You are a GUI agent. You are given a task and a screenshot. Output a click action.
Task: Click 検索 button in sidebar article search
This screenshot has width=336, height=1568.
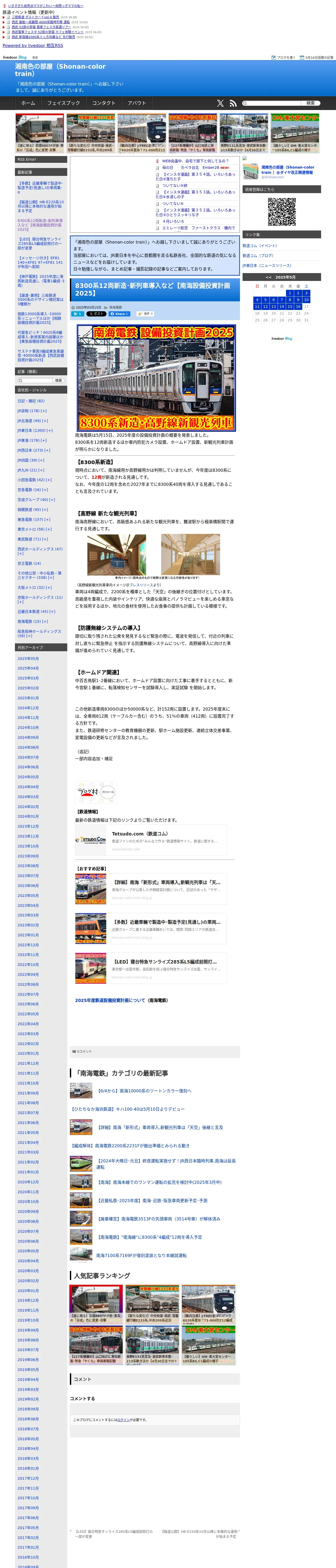coord(59,381)
